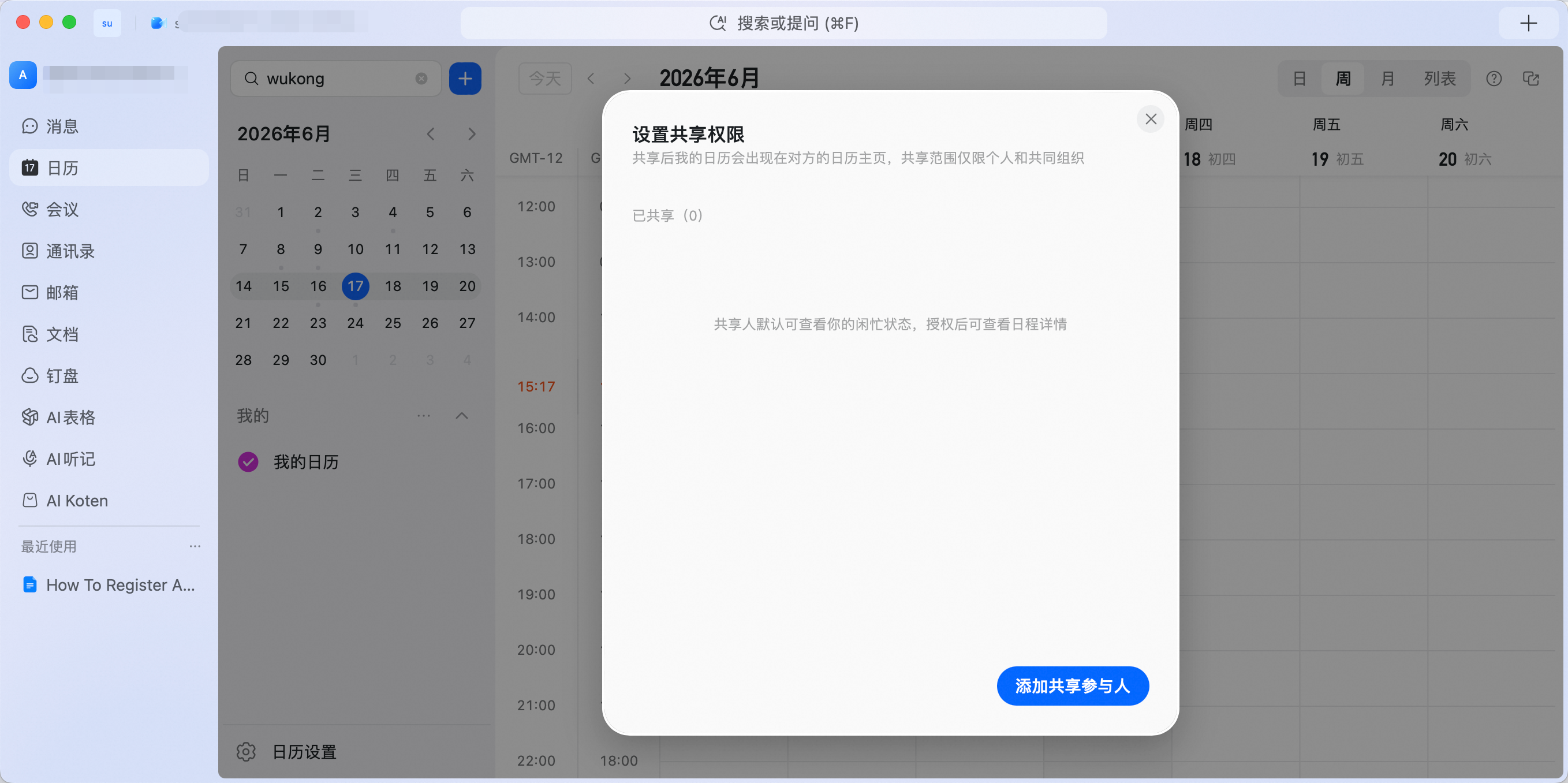Switch to 日 day view
The height and width of the screenshot is (783, 1568).
click(x=1300, y=79)
